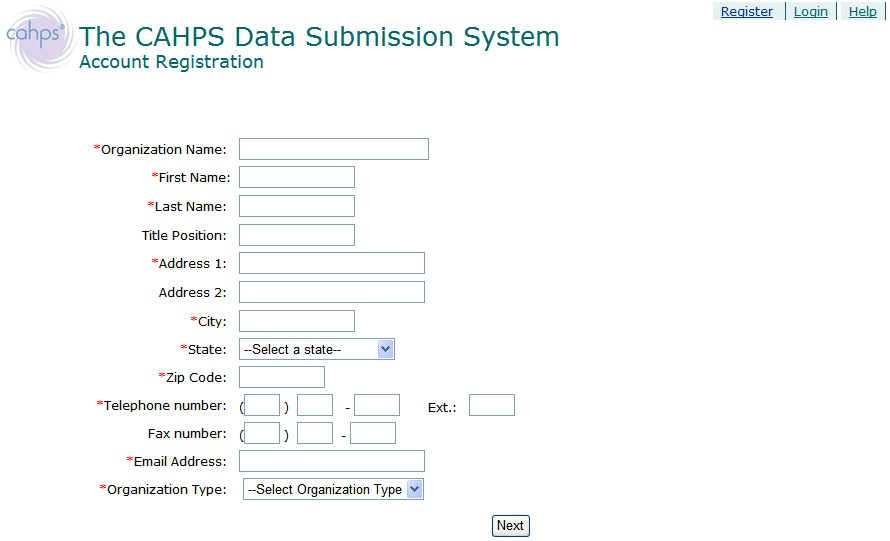Open the Help link
890x541 pixels.
click(x=862, y=11)
